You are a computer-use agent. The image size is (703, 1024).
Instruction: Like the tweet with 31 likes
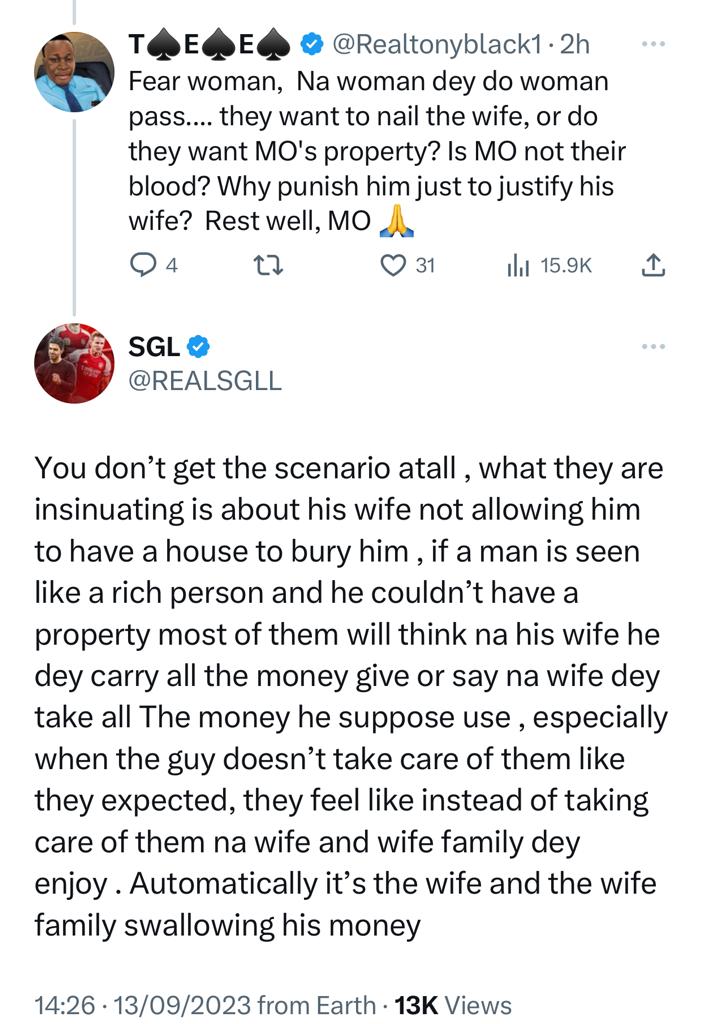408,266
